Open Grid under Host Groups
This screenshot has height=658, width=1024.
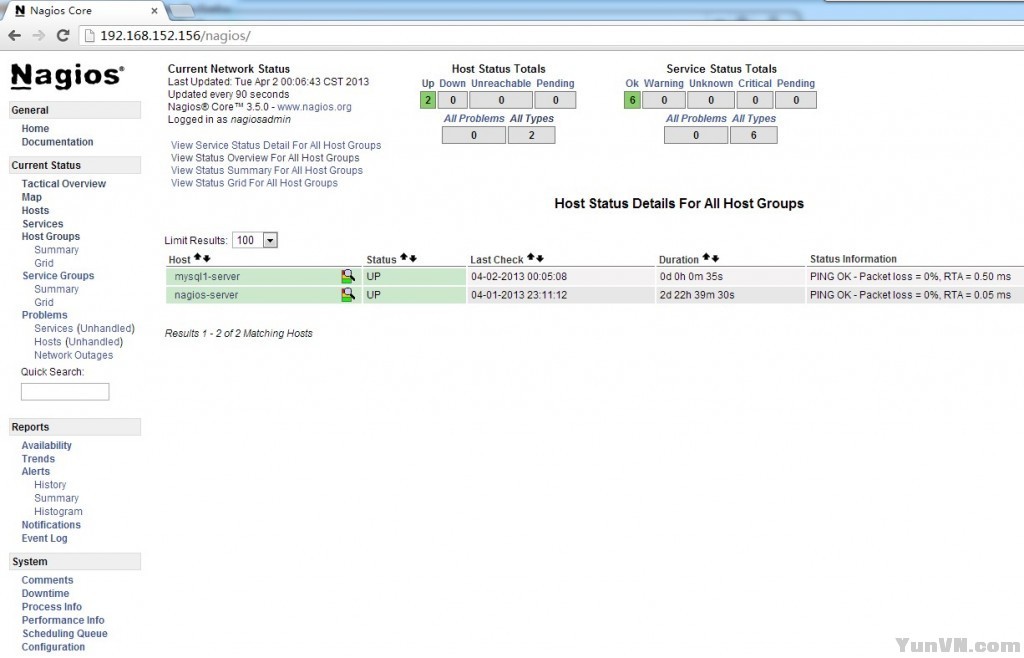pyautogui.click(x=44, y=263)
